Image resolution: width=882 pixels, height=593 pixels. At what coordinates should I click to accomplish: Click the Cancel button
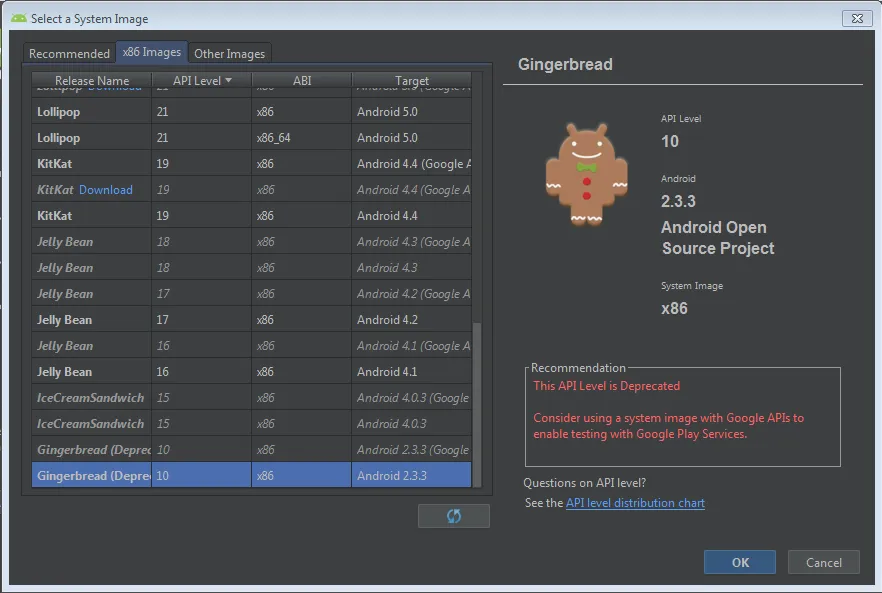point(824,562)
